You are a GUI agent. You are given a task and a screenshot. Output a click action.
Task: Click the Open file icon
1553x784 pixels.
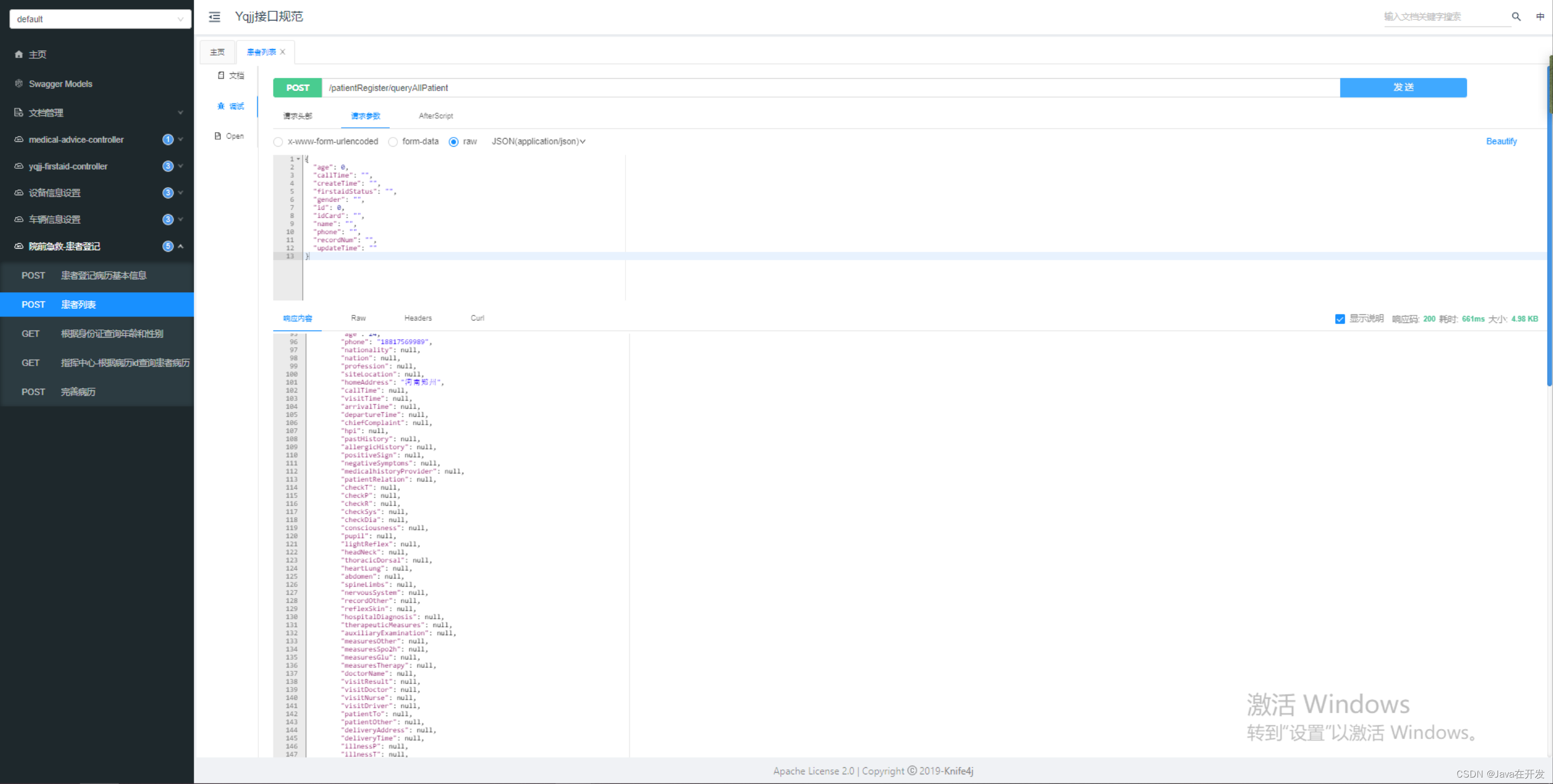218,136
